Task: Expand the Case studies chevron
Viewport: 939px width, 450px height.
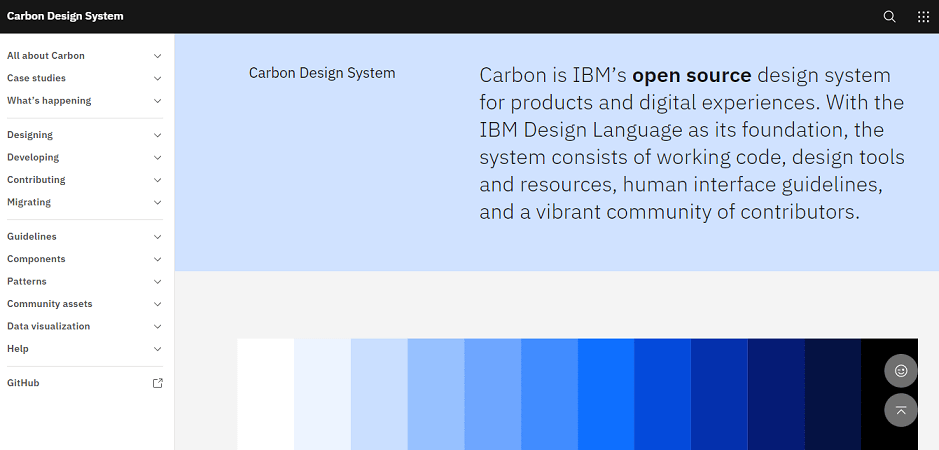Action: tap(157, 78)
